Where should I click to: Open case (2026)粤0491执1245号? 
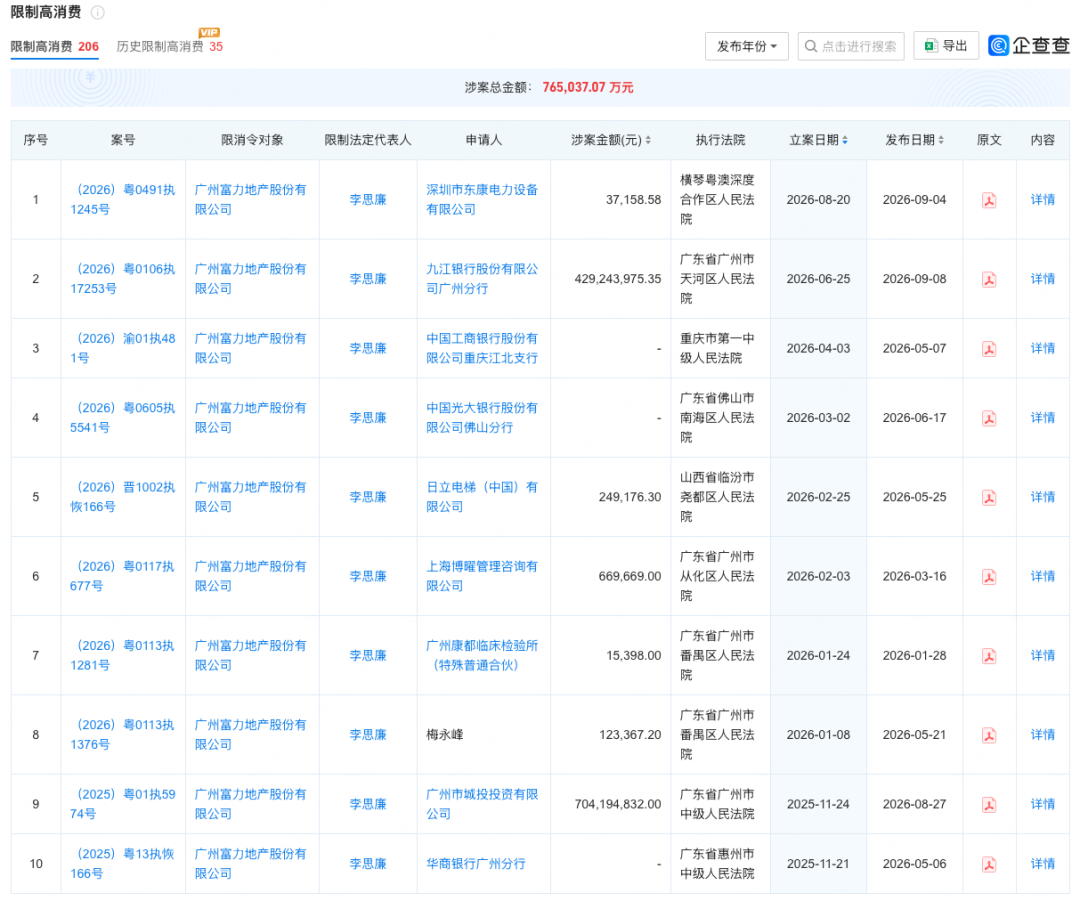tap(123, 200)
